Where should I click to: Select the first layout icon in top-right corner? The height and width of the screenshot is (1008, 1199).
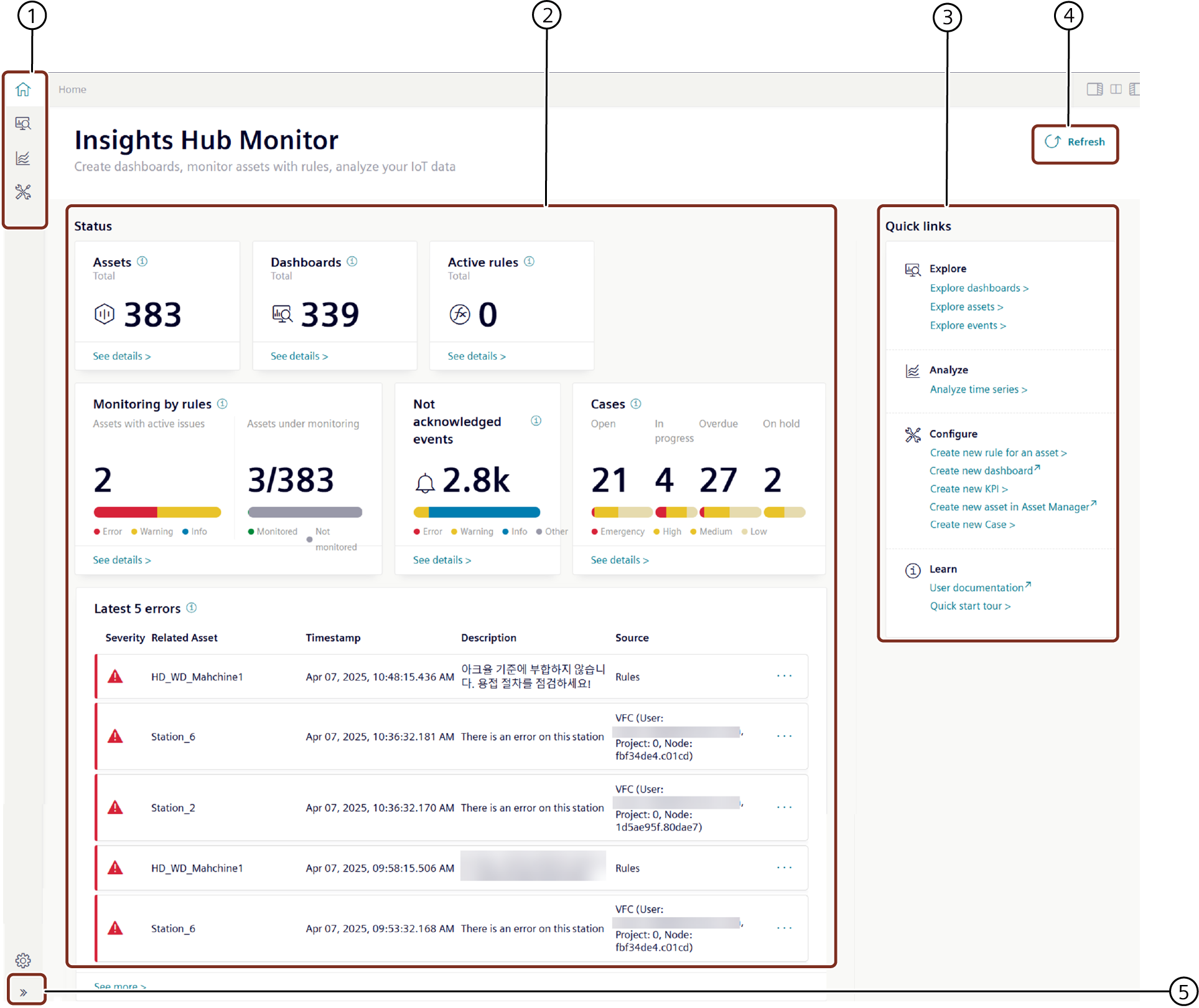click(1095, 90)
